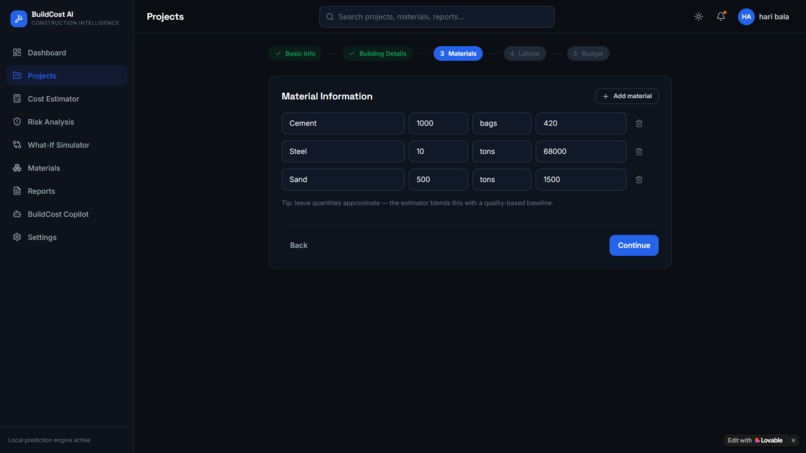Click the Materials stack icon in sidebar

17,168
